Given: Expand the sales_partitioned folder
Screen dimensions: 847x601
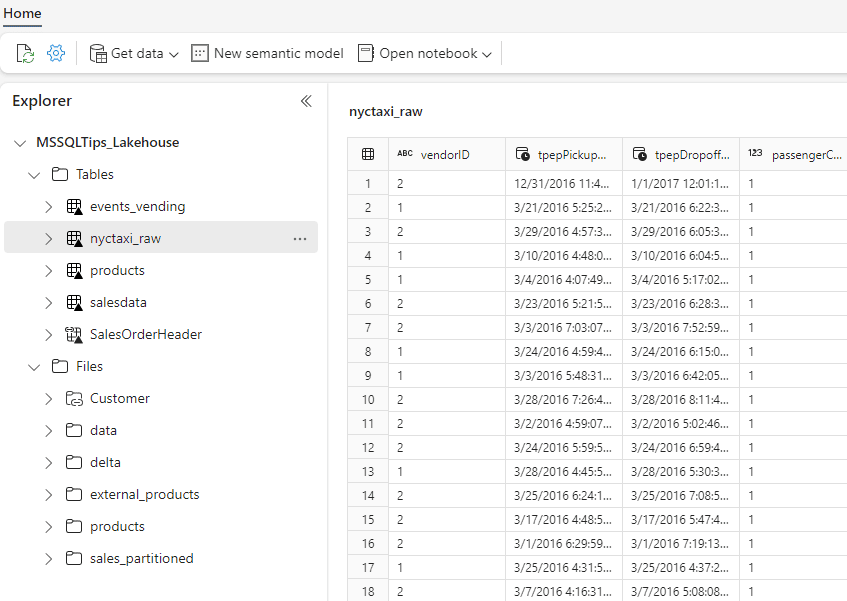Looking at the screenshot, I should click(x=48, y=559).
